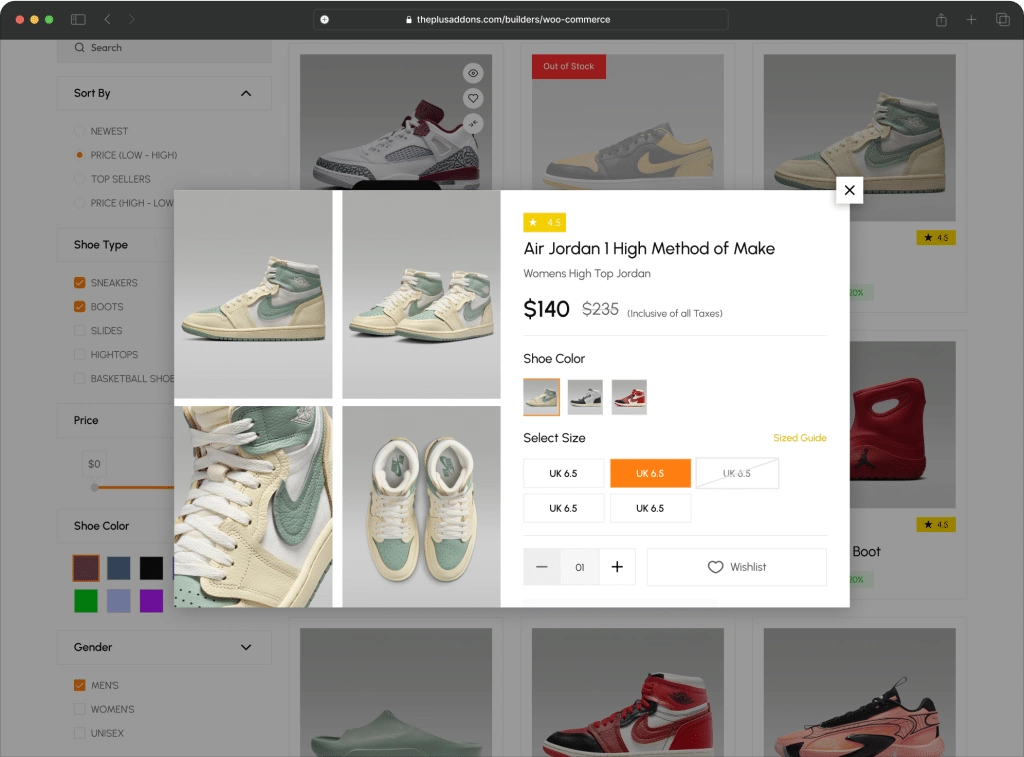Click the minus icon to decrease quantity
Screen dimensions: 1024x757
542,566
